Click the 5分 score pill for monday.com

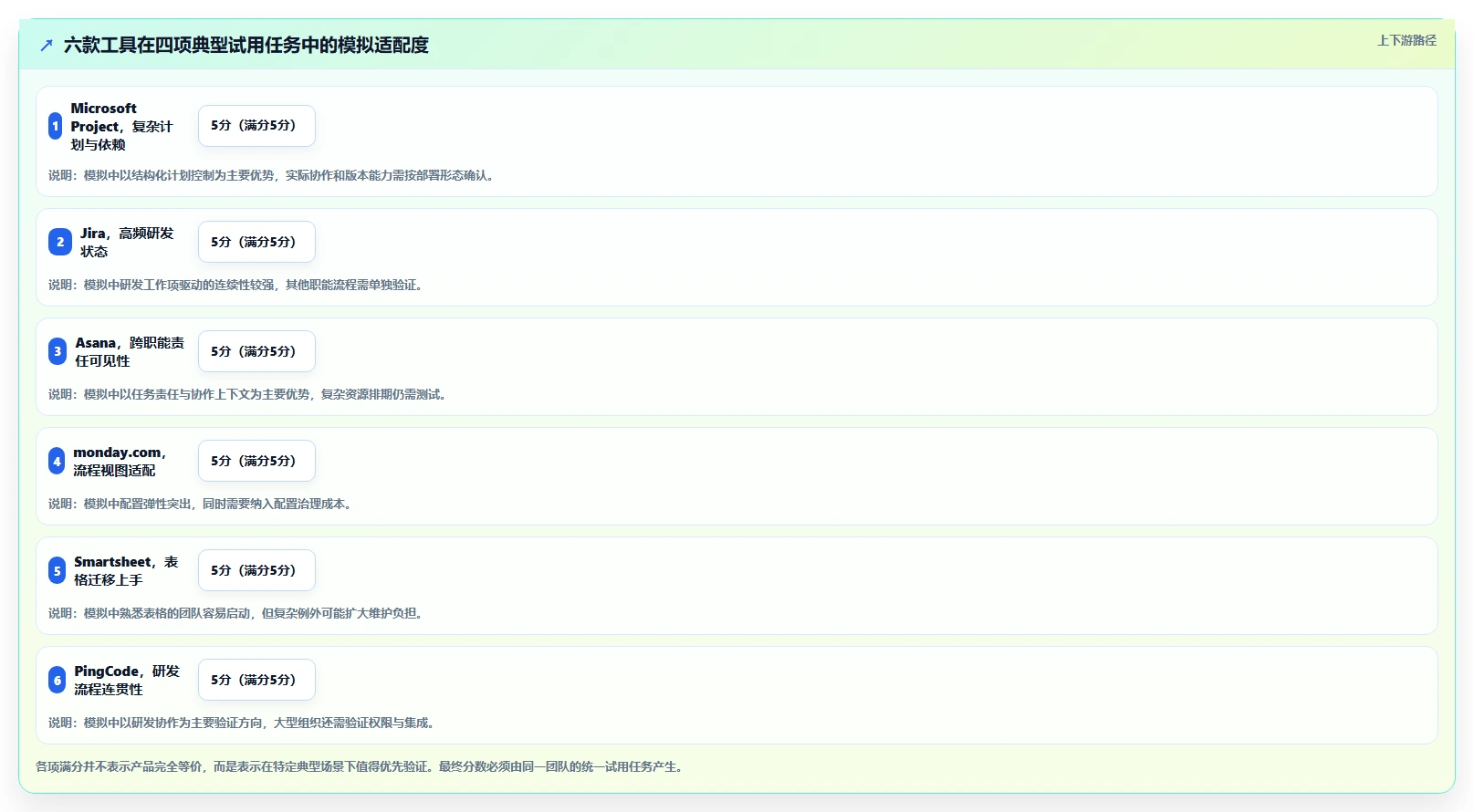pyautogui.click(x=256, y=461)
